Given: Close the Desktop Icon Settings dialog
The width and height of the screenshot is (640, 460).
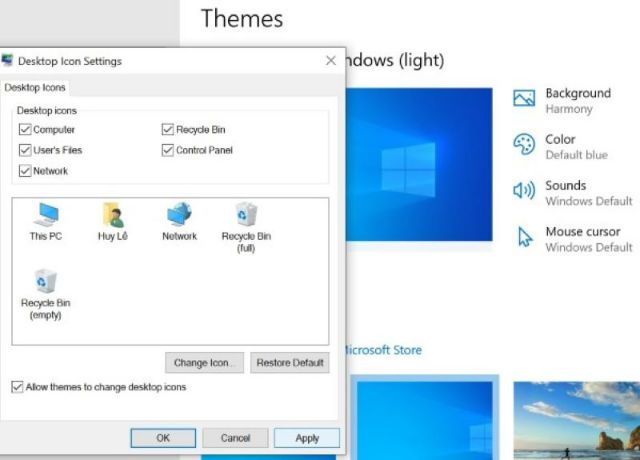Looking at the screenshot, I should [331, 61].
